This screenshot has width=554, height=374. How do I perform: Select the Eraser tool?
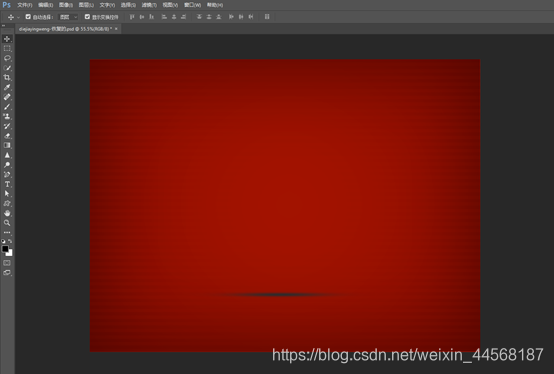coord(7,136)
